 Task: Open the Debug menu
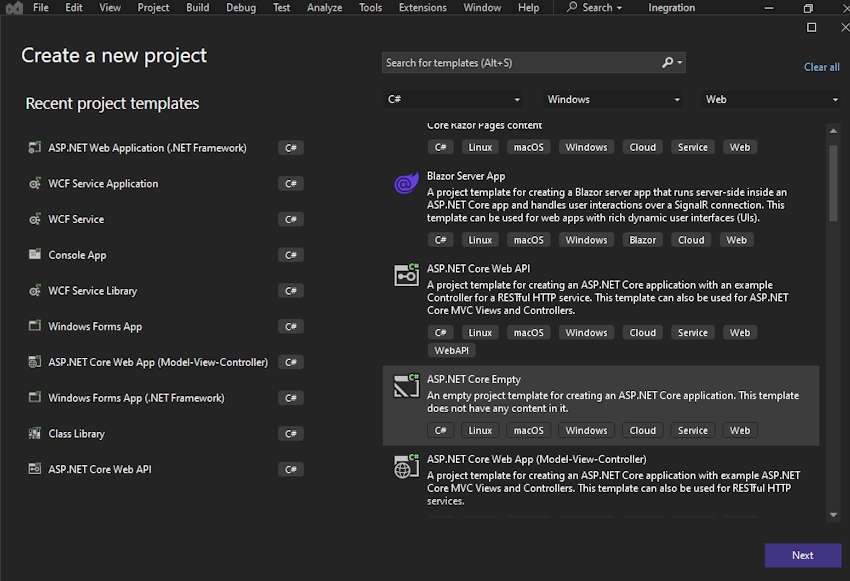coord(241,8)
